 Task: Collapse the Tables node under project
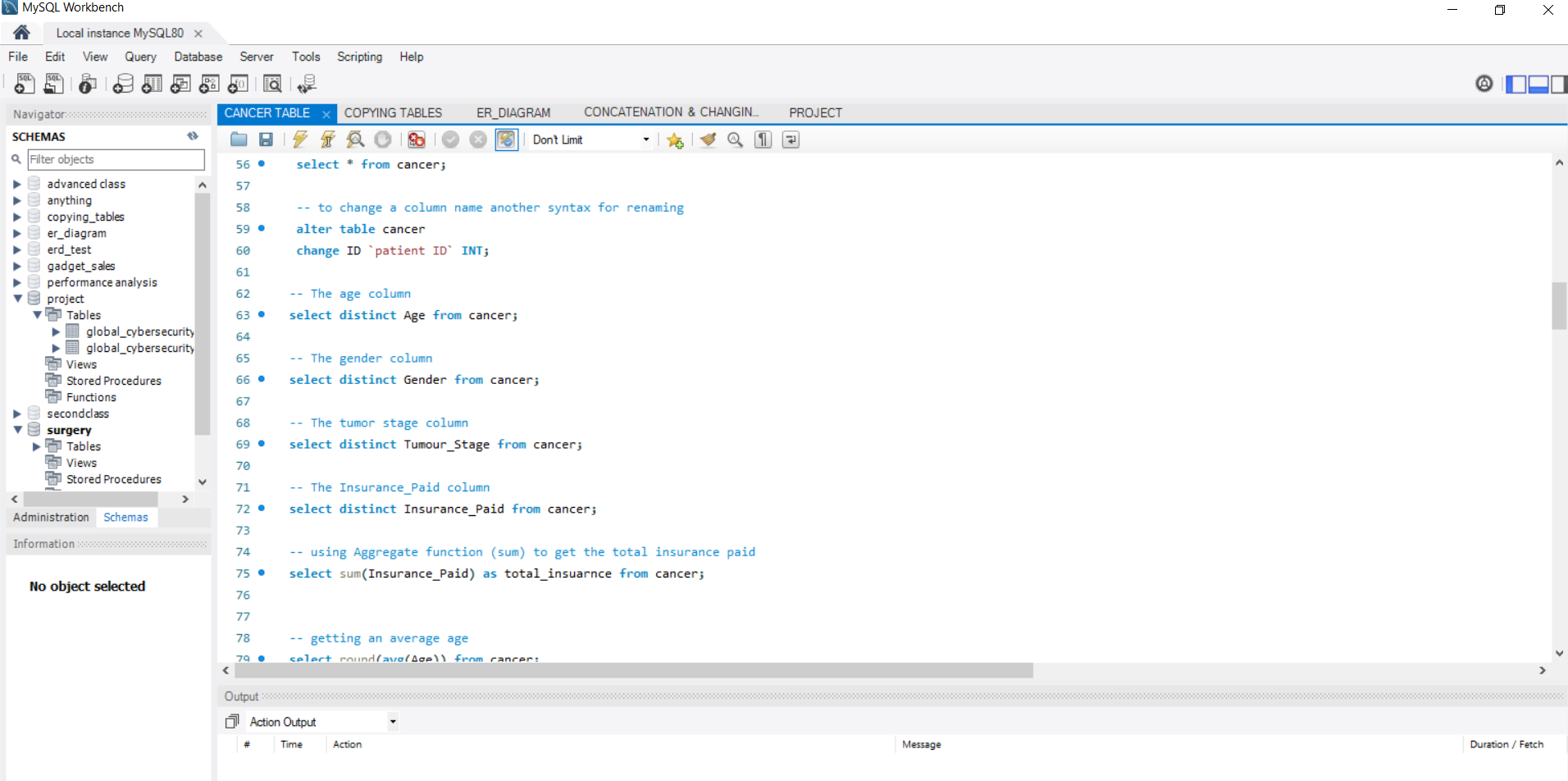pos(37,315)
